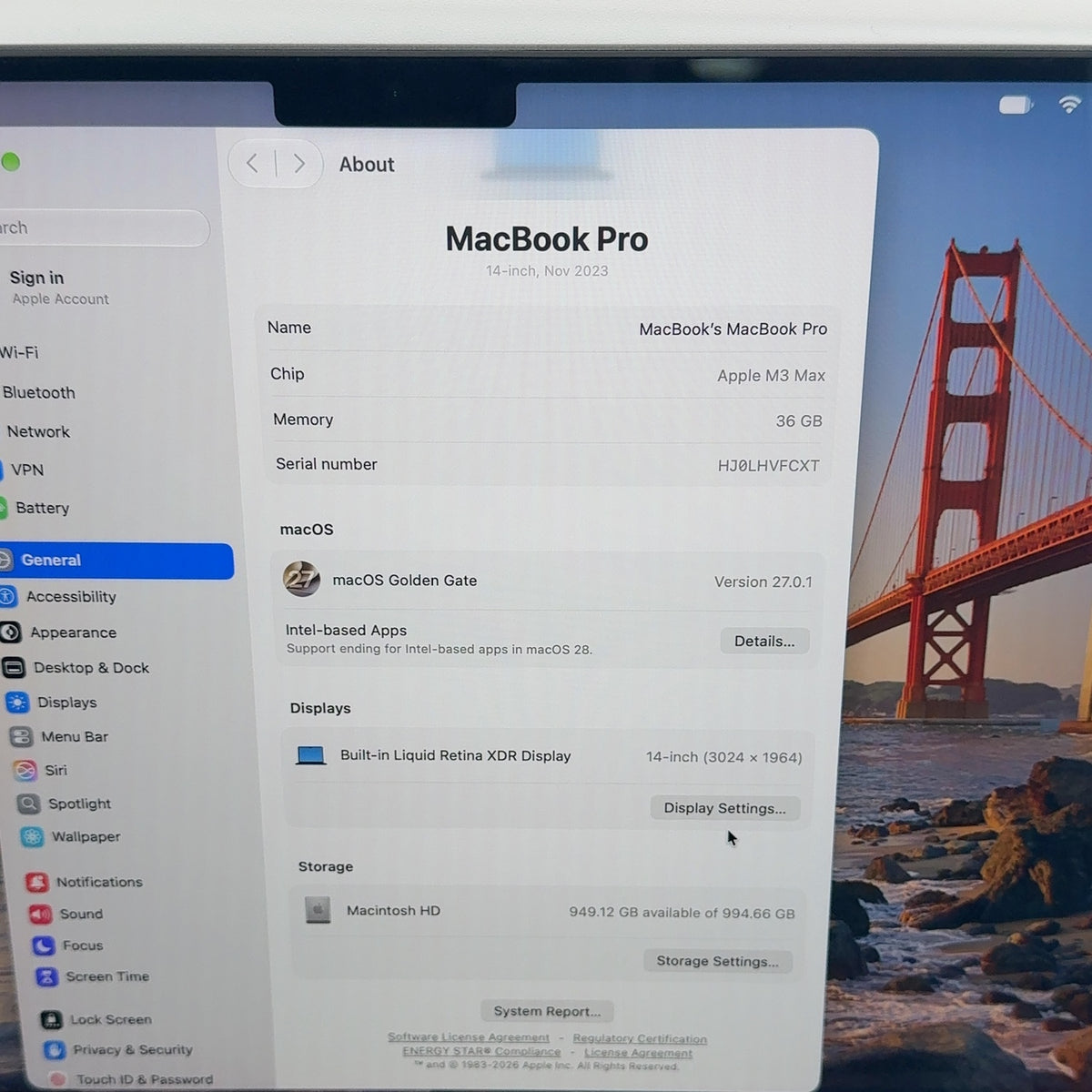Viewport: 1092px width, 1092px height.
Task: Select the Appearance icon in sidebar
Action: point(10,632)
